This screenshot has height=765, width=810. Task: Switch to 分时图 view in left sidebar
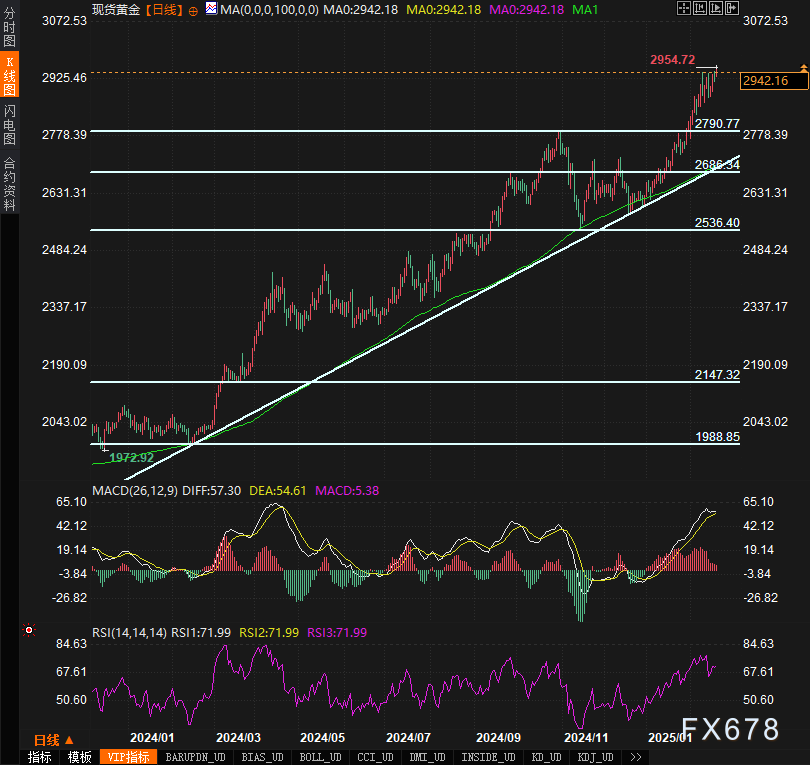coord(9,26)
